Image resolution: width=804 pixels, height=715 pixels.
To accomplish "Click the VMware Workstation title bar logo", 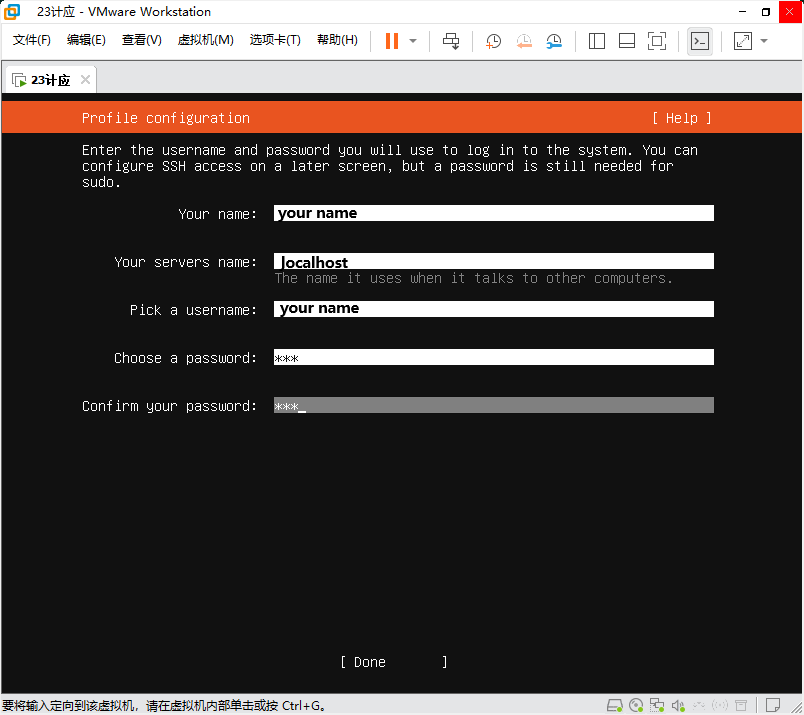I will [x=12, y=11].
